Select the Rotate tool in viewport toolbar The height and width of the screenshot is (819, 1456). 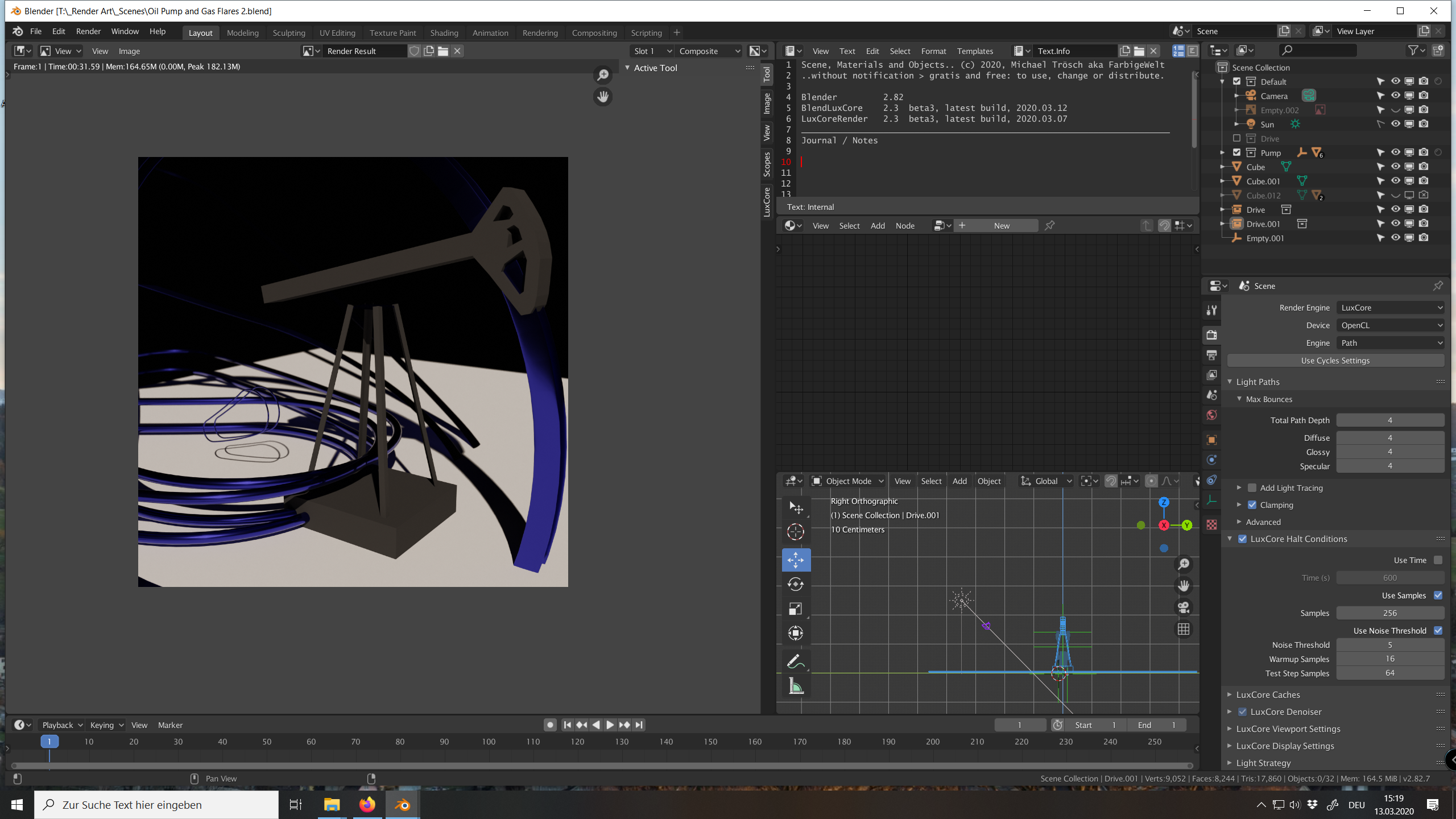pyautogui.click(x=795, y=584)
